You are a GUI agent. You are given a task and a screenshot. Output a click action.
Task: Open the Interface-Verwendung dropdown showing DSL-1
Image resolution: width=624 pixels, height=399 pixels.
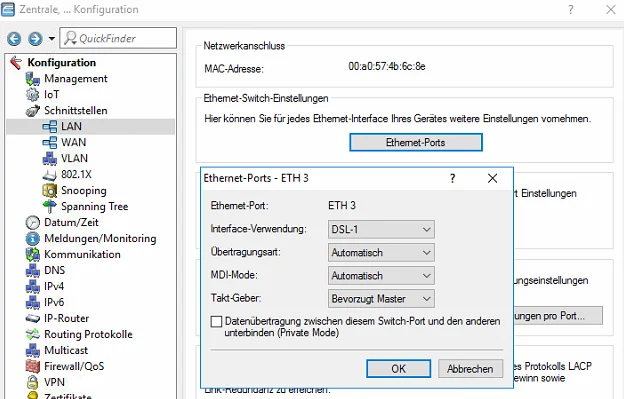point(381,230)
